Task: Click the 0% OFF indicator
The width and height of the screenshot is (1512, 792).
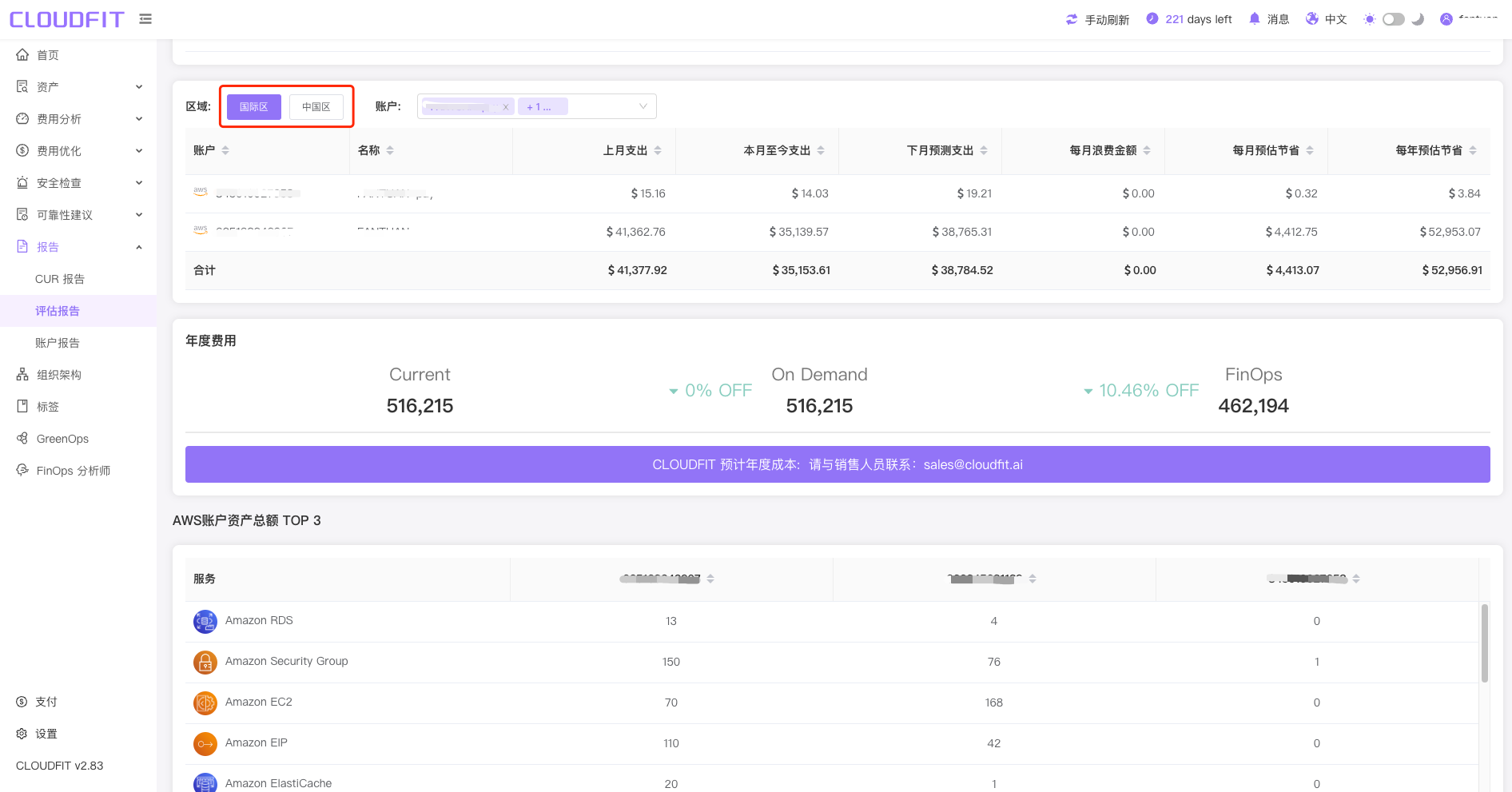Action: click(711, 391)
